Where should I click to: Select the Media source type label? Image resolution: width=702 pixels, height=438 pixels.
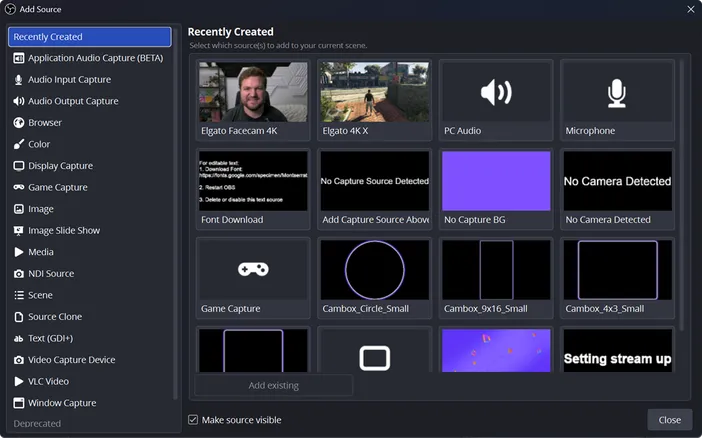pyautogui.click(x=41, y=252)
